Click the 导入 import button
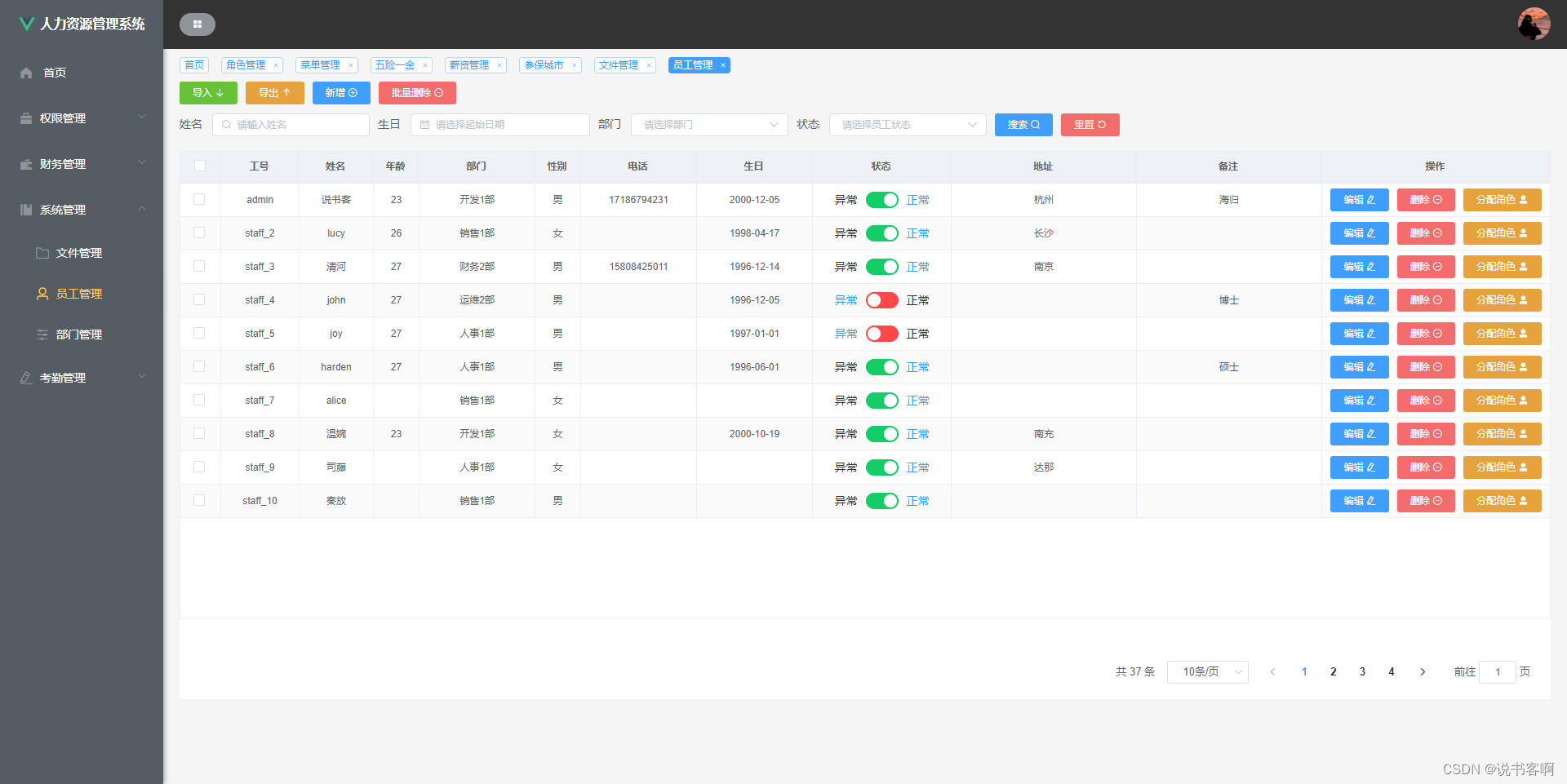The image size is (1567, 784). point(208,93)
